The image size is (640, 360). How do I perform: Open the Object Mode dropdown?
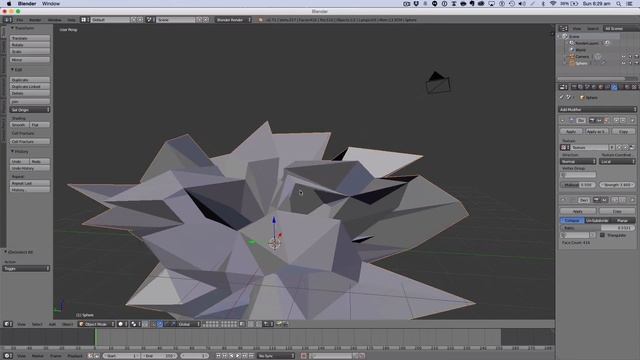click(96, 324)
